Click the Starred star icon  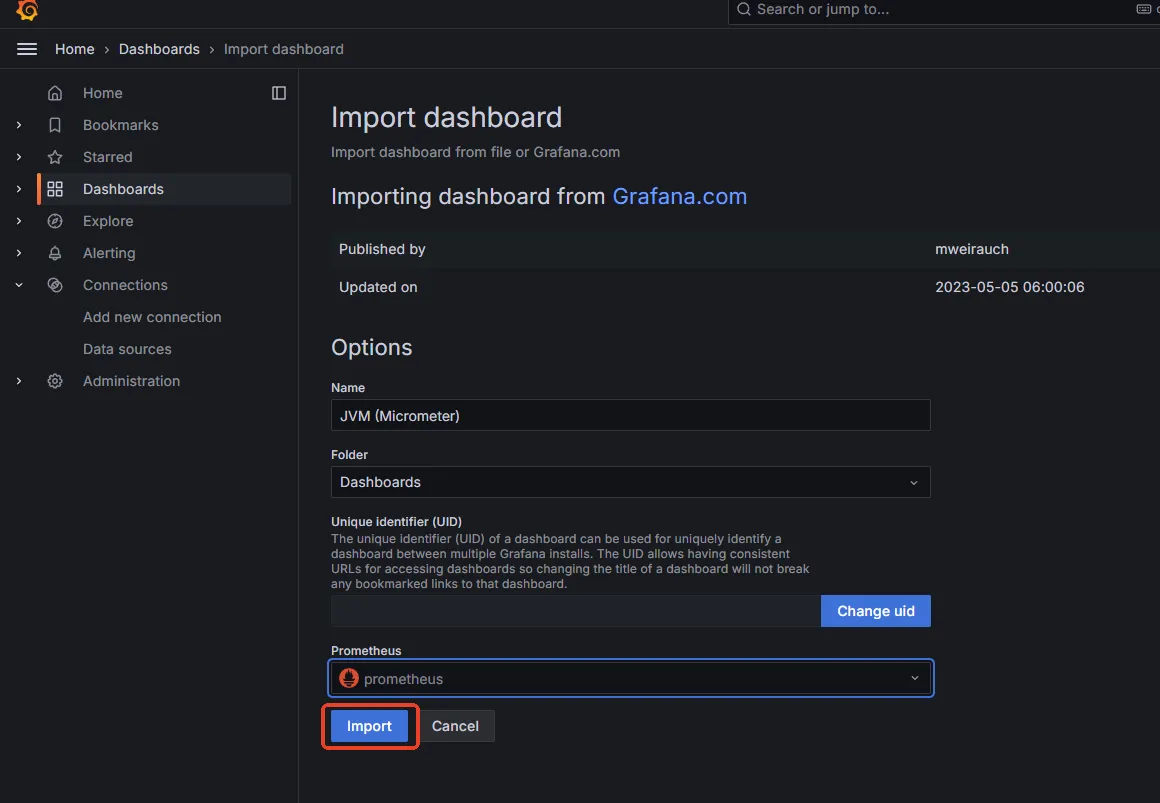pos(55,157)
